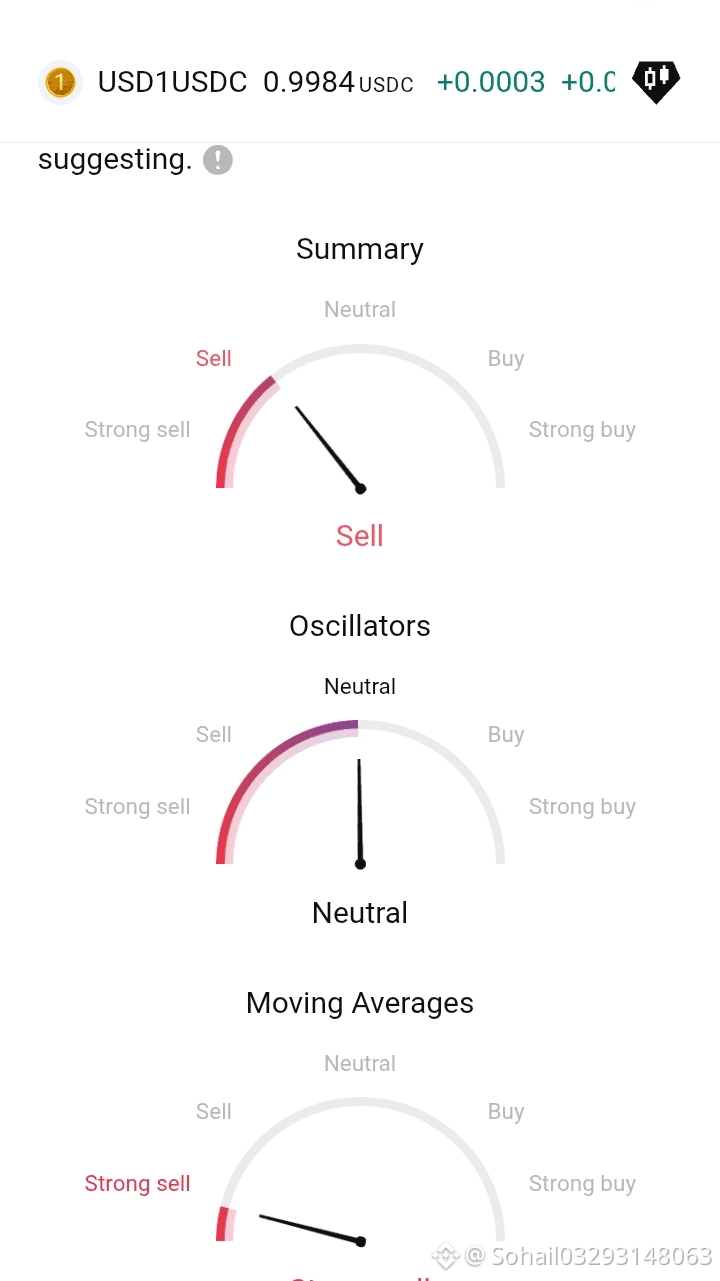The width and height of the screenshot is (720, 1281).
Task: Select Strong buy label on Summary gauge
Action: (x=582, y=430)
